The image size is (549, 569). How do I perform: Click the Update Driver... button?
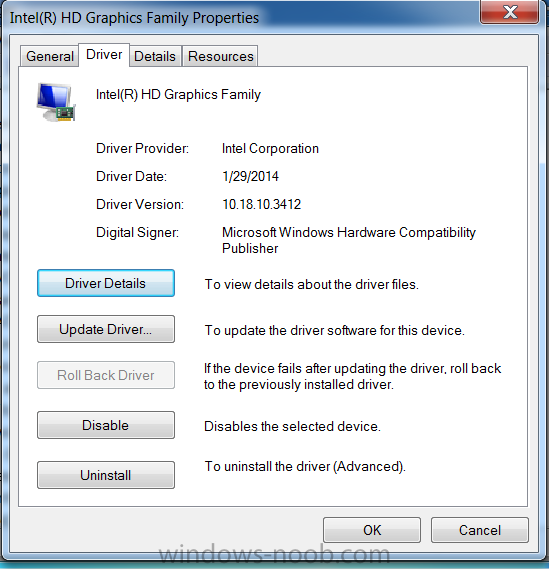coord(106,329)
